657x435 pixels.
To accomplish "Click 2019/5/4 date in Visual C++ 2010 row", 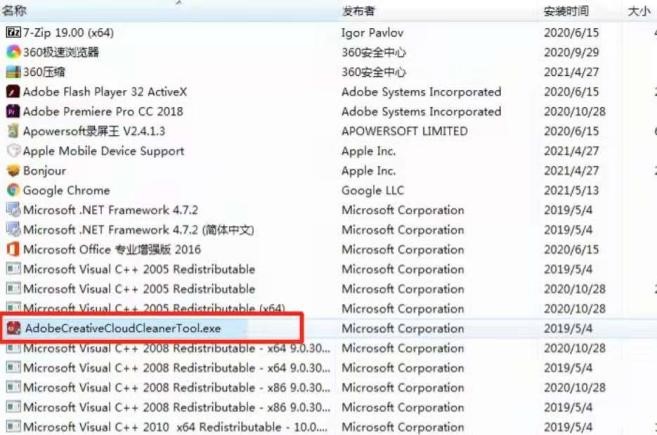I will [x=568, y=427].
